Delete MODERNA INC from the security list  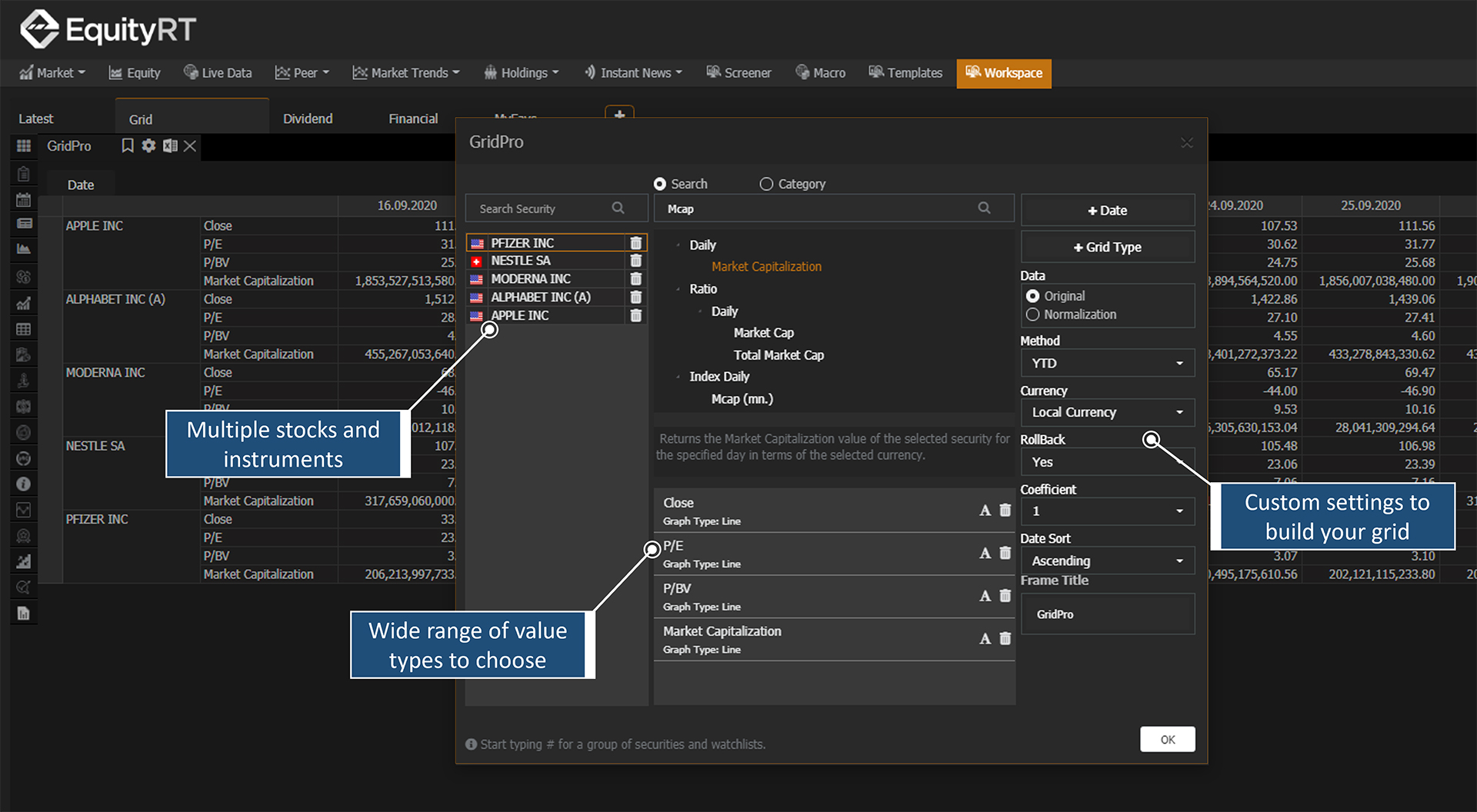pyautogui.click(x=635, y=279)
